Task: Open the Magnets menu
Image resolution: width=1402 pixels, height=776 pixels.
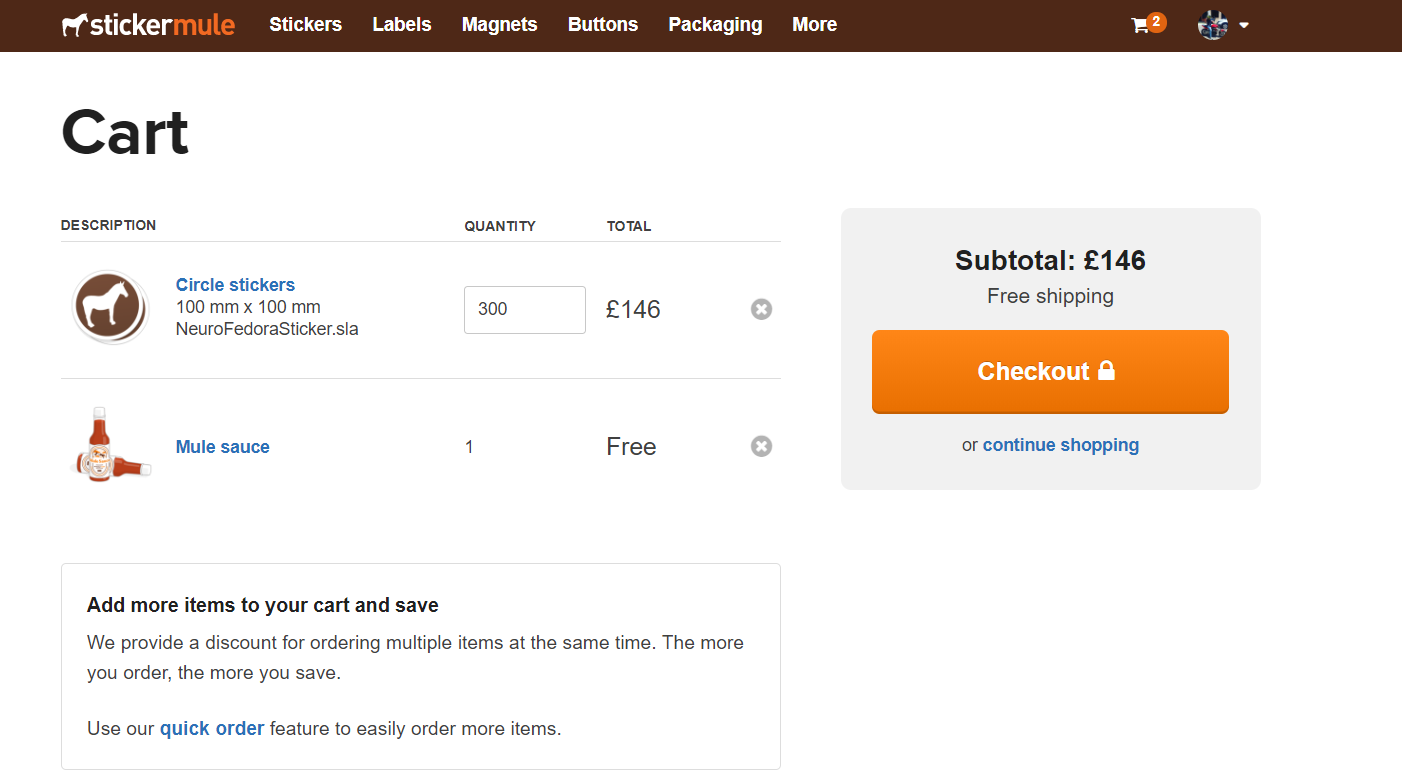Action: pos(500,25)
